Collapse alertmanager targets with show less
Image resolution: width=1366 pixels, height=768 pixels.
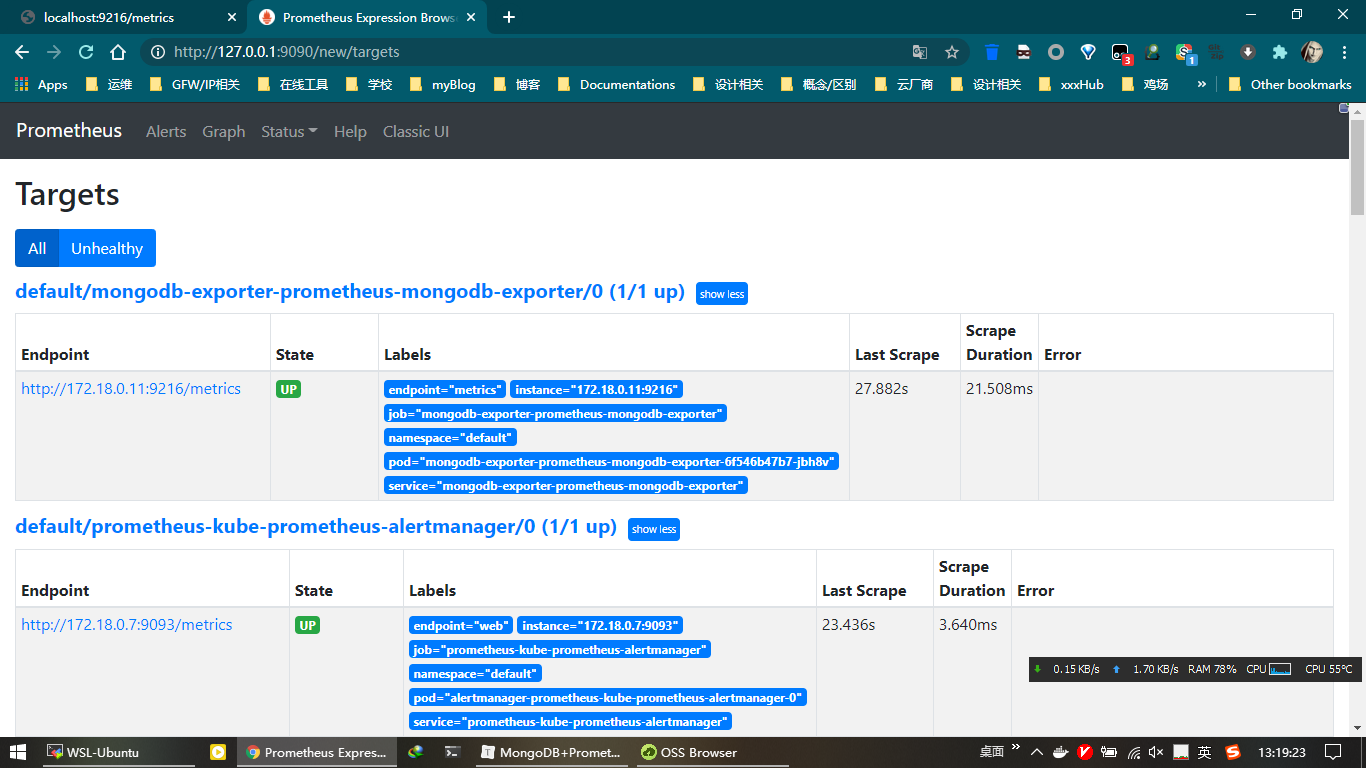[654, 529]
